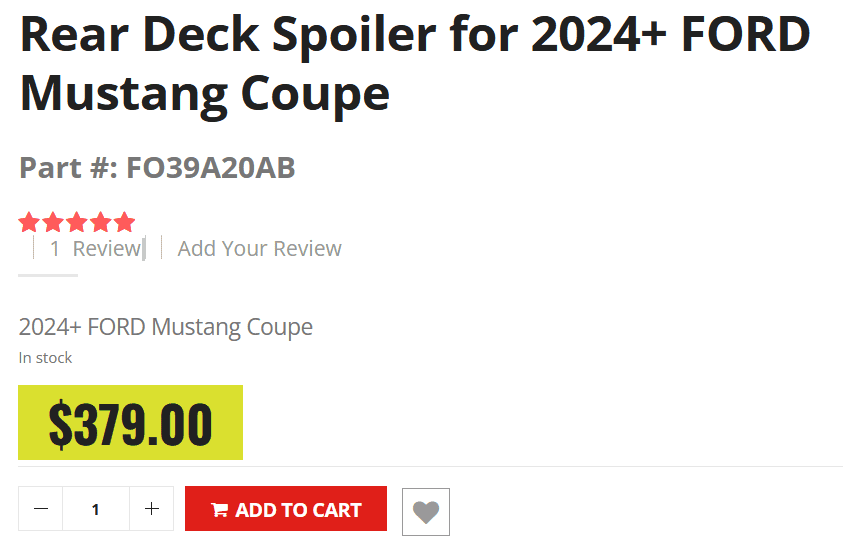Screen dimensions: 843x549
Task: Open the 1 Review link
Action: click(96, 248)
